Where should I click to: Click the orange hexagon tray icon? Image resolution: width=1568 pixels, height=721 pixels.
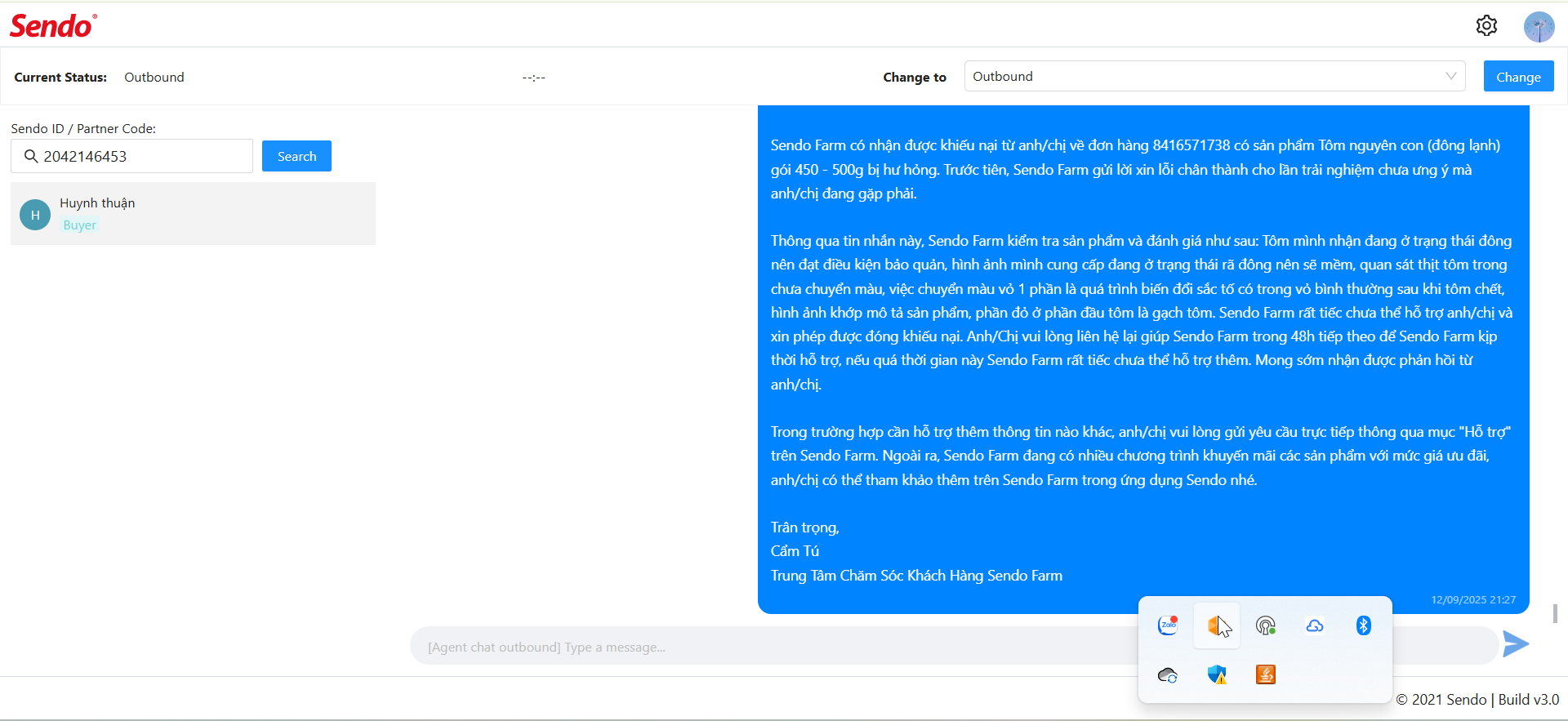[1217, 626]
